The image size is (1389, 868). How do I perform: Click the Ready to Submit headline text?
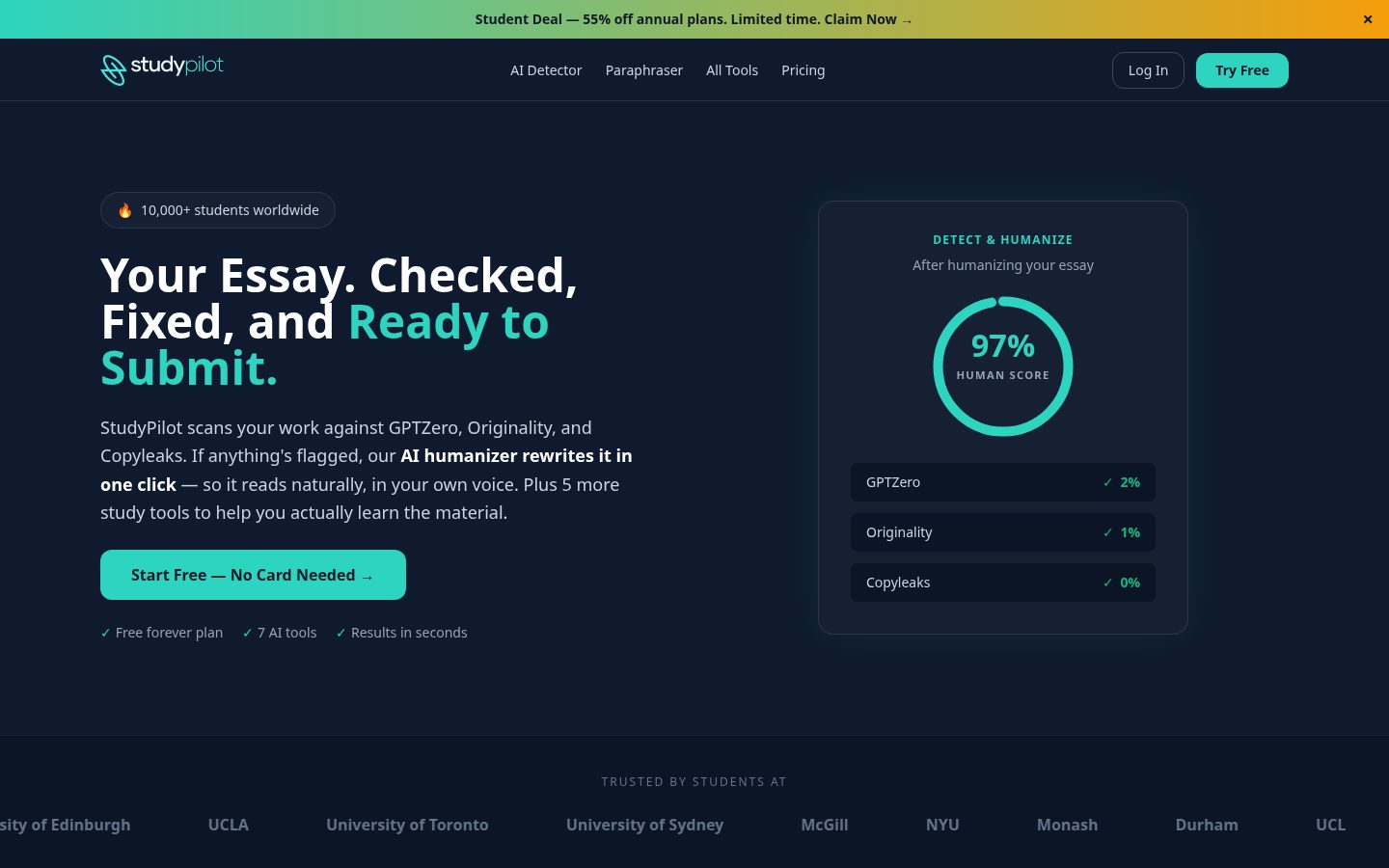[x=325, y=345]
